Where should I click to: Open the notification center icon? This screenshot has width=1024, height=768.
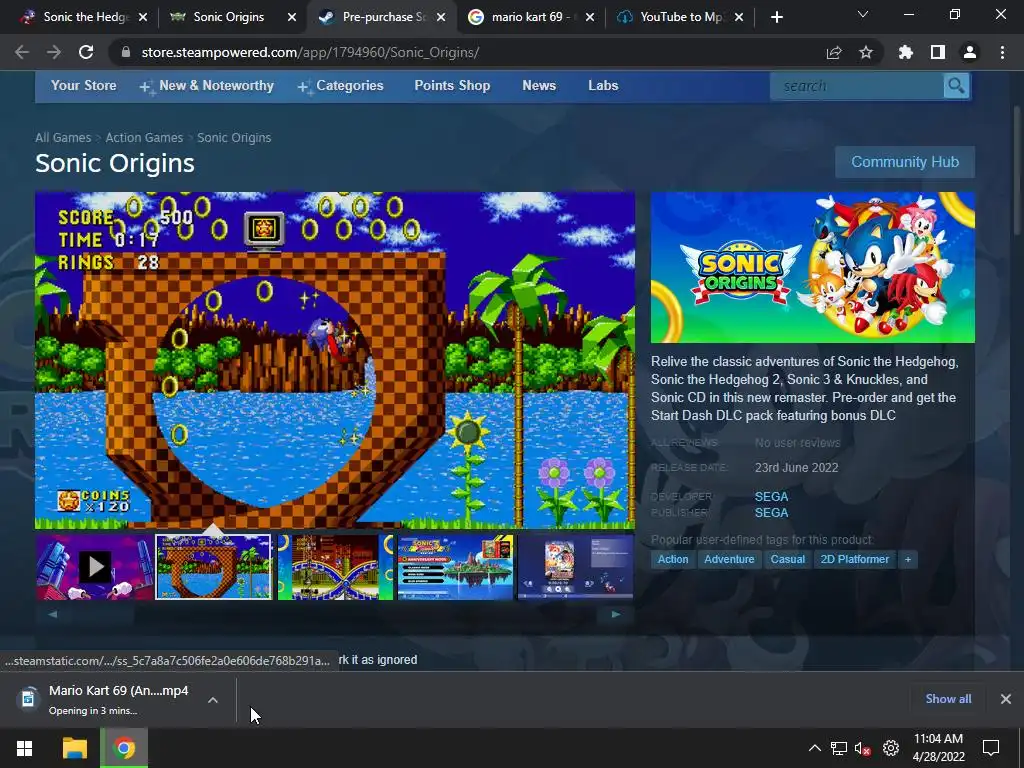[991, 748]
